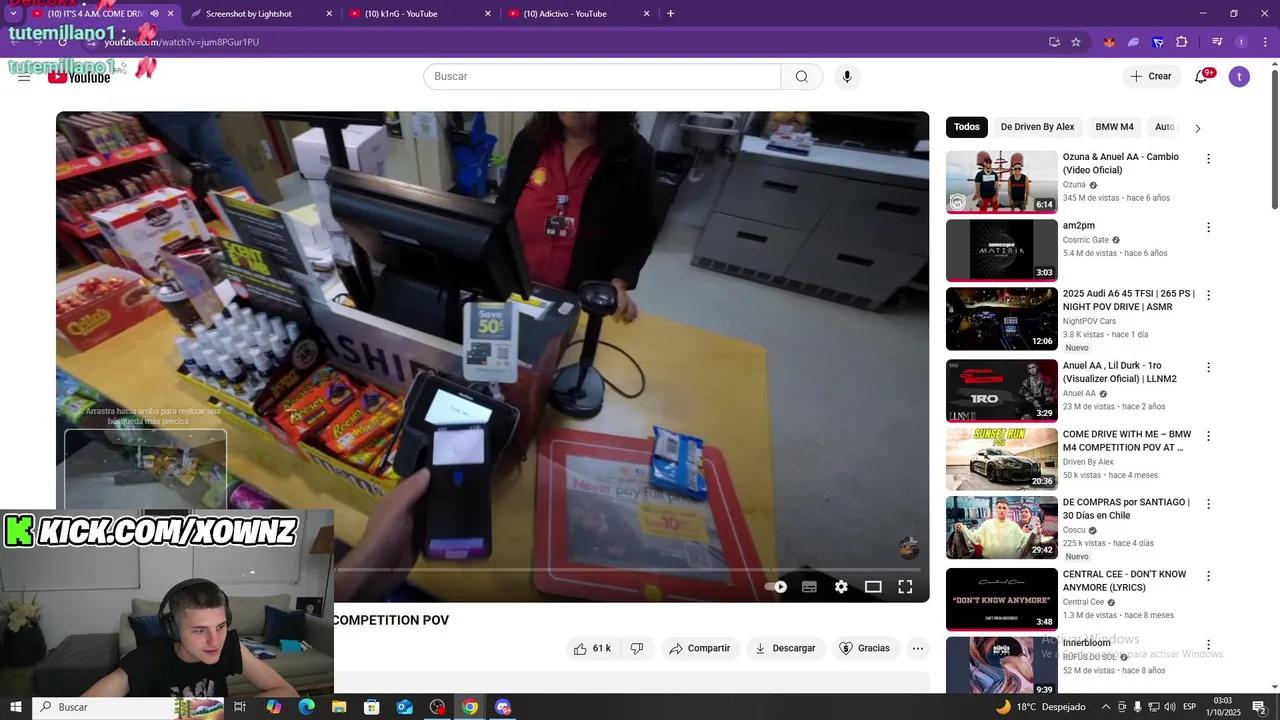
Task: Show more filter chips with the arrow
Action: 1197,128
